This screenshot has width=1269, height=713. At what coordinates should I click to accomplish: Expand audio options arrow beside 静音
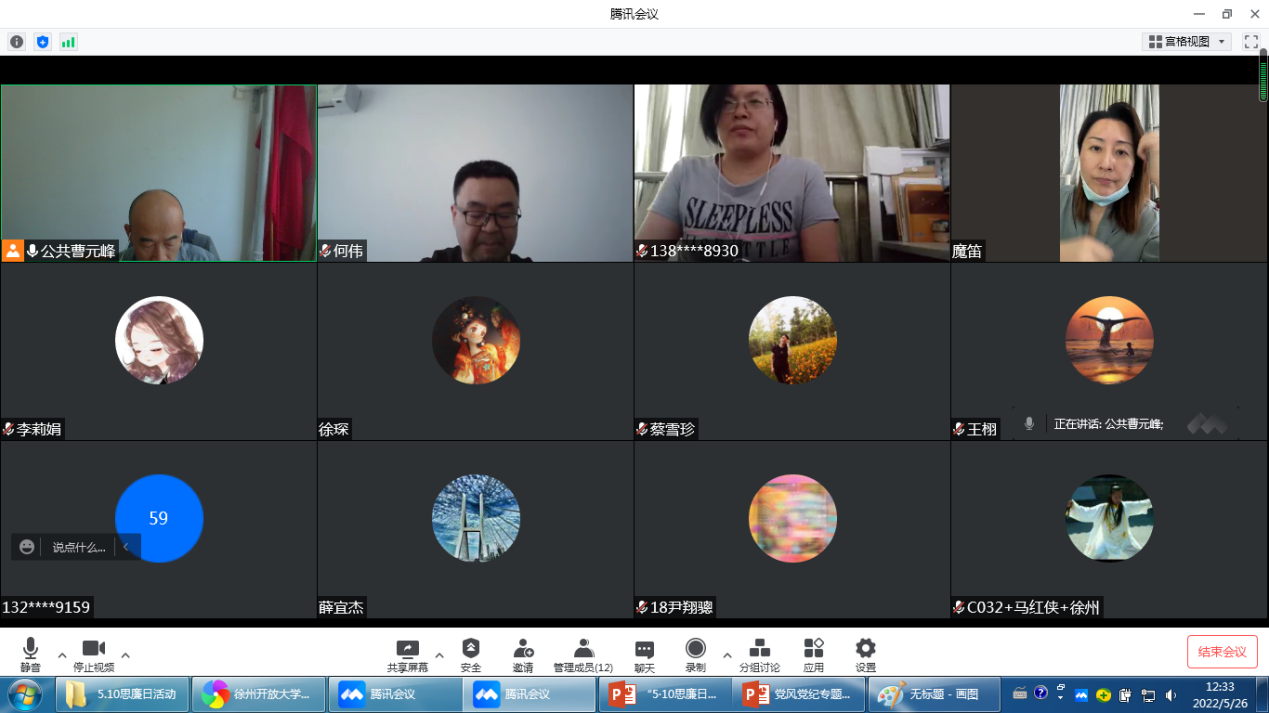62,655
